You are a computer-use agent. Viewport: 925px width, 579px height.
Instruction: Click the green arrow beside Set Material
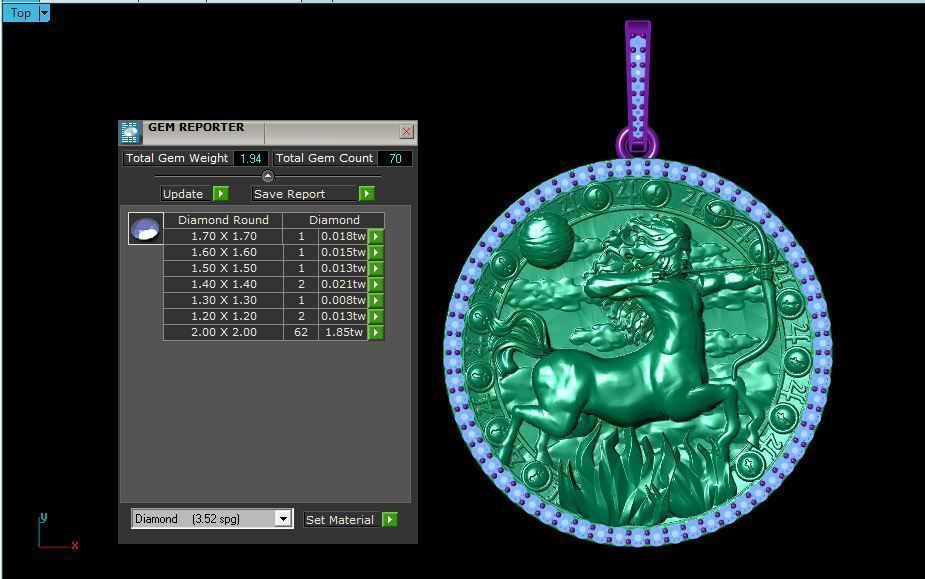[x=389, y=519]
